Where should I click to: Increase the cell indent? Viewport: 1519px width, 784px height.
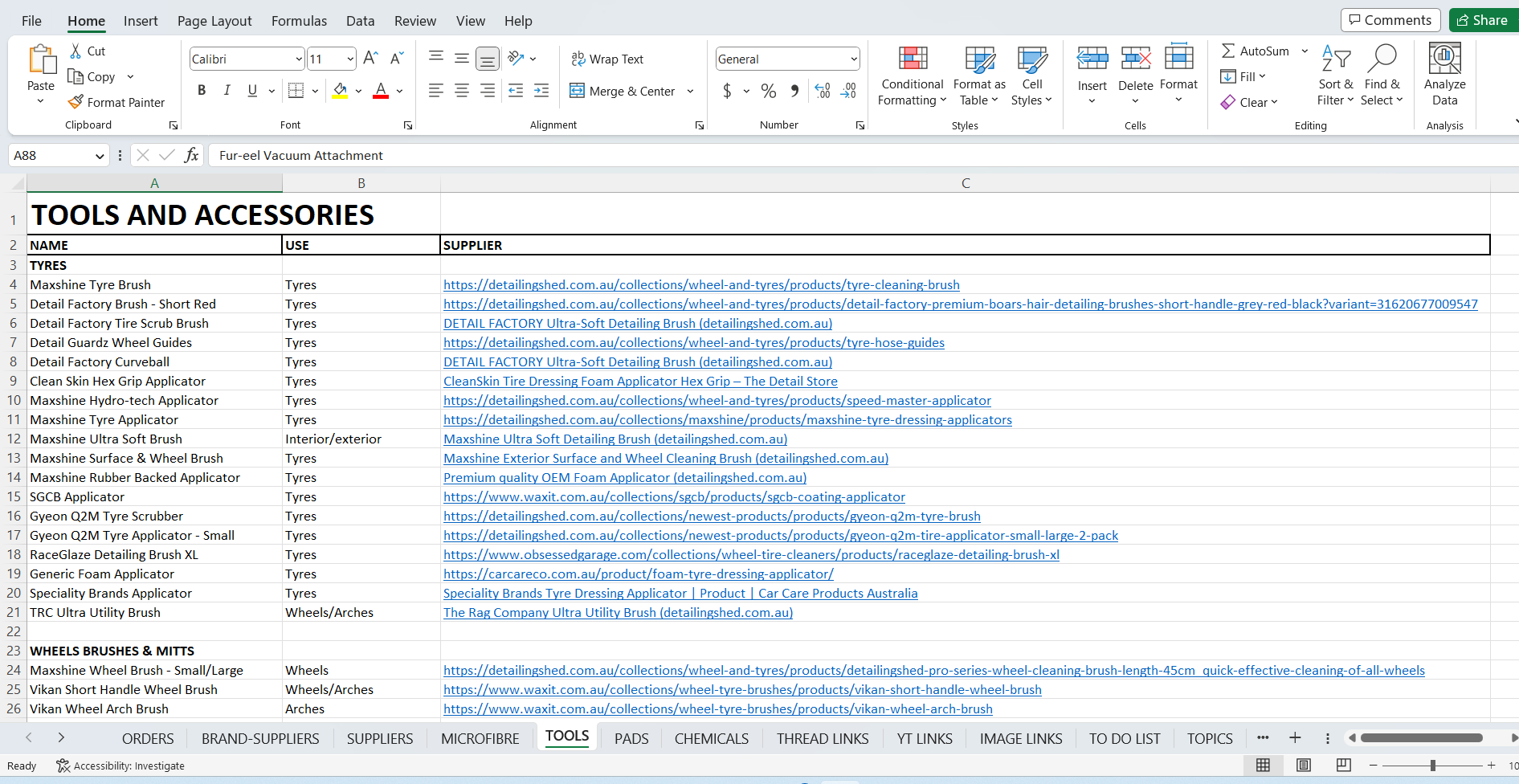pos(541,91)
